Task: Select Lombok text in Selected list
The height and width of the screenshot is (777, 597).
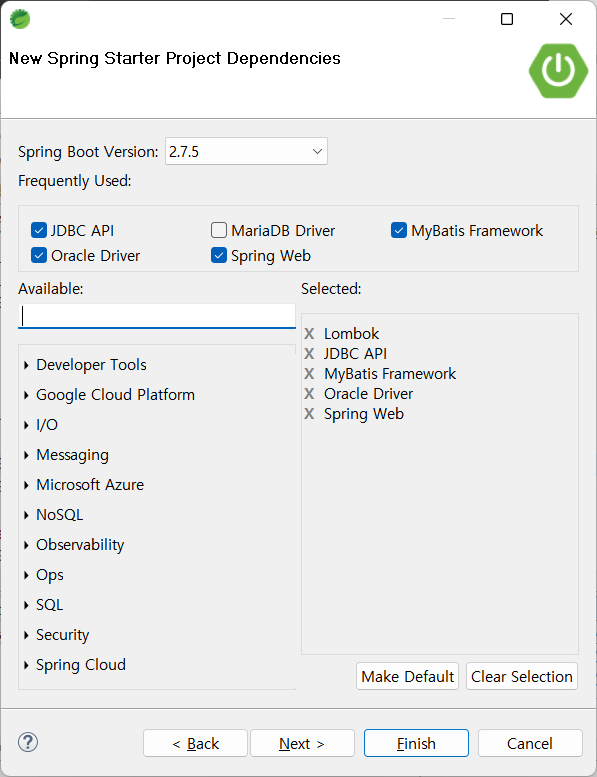Action: pyautogui.click(x=351, y=333)
